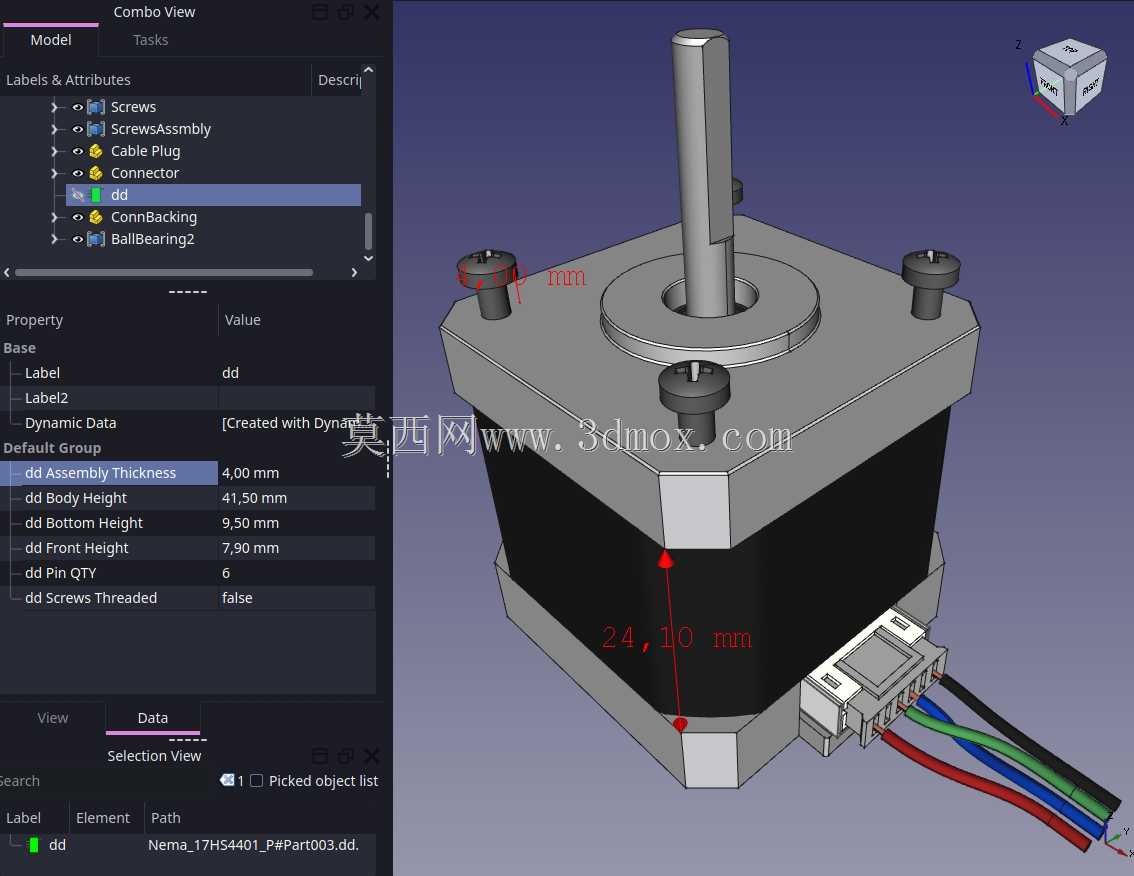The image size is (1134, 876).
Task: Enable the Picked object list checkbox
Action: [x=256, y=781]
